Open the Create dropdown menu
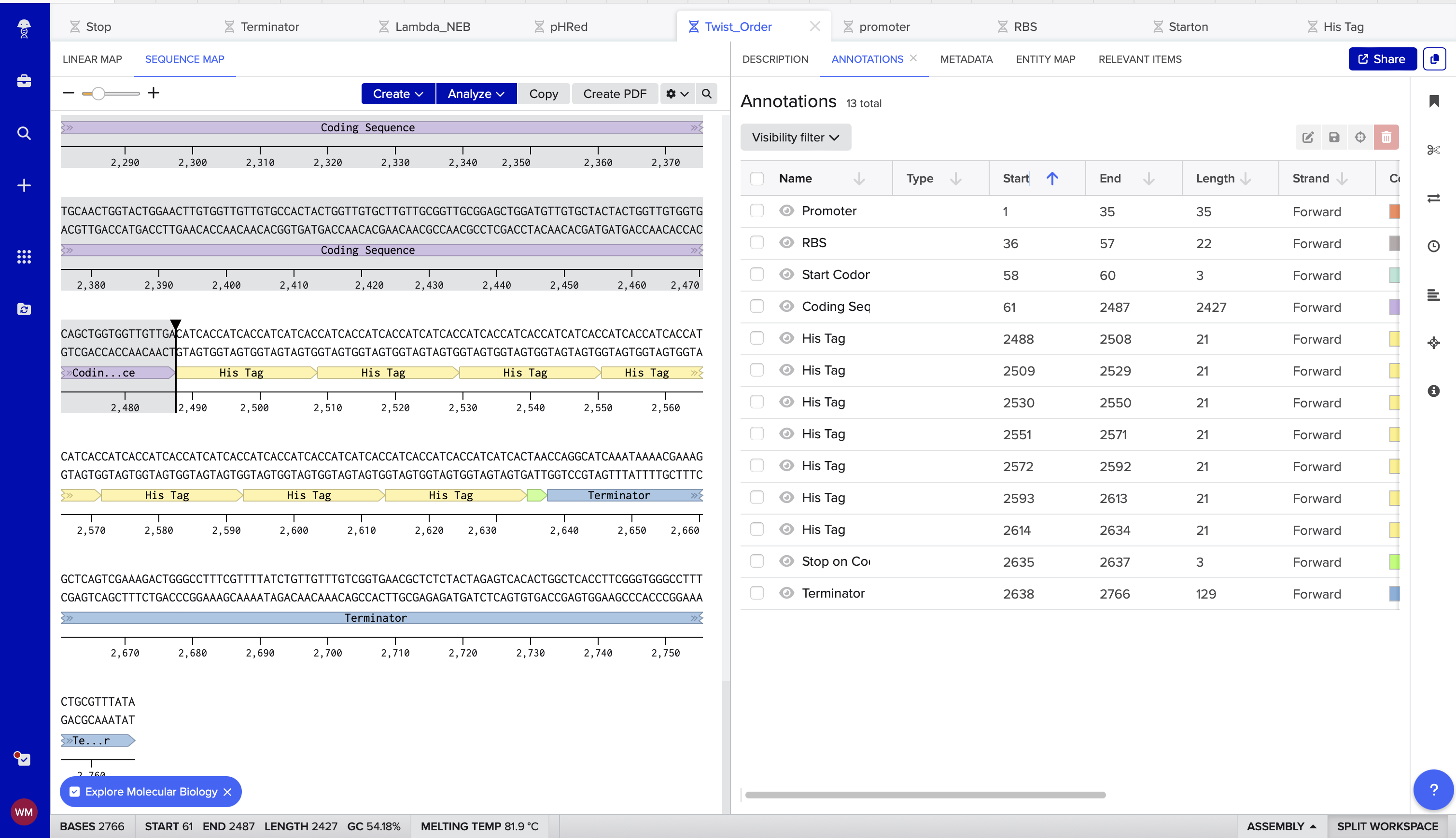This screenshot has height=838, width=1456. [398, 94]
